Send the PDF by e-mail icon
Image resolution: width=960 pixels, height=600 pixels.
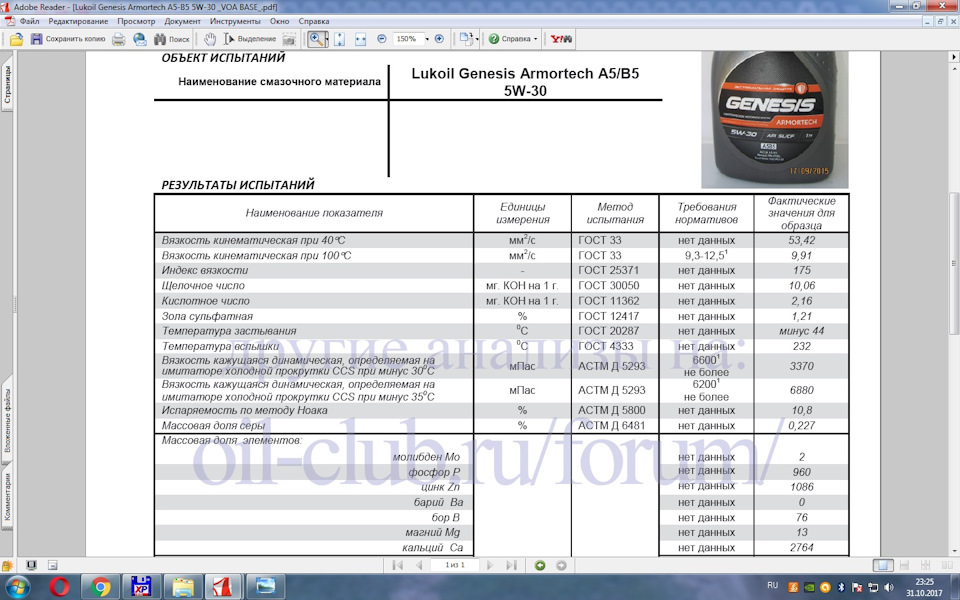coord(140,39)
